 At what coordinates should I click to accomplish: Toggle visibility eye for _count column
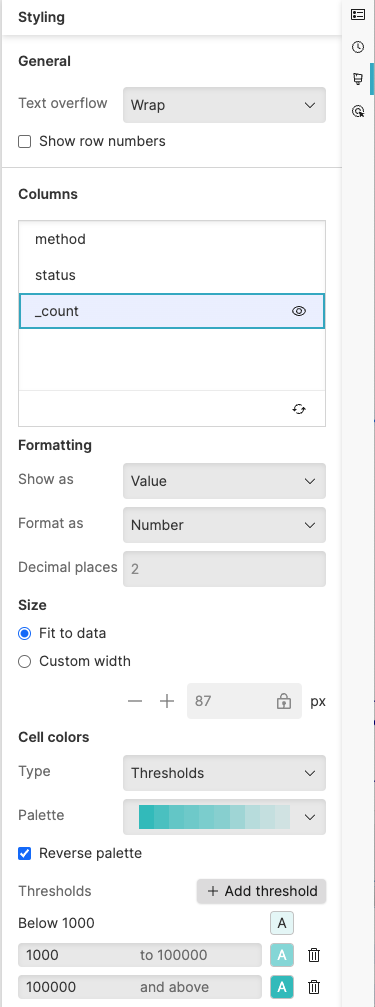tap(299, 311)
